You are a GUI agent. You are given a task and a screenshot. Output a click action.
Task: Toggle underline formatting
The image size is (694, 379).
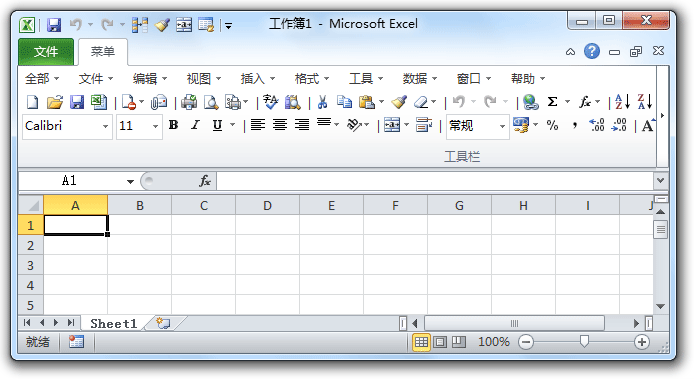click(217, 125)
